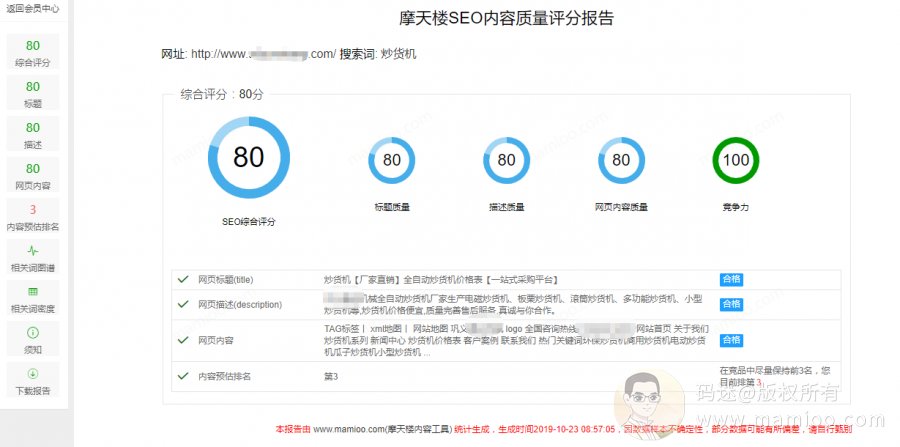Click the 合格 badge for 网页标题 row

coord(731,279)
